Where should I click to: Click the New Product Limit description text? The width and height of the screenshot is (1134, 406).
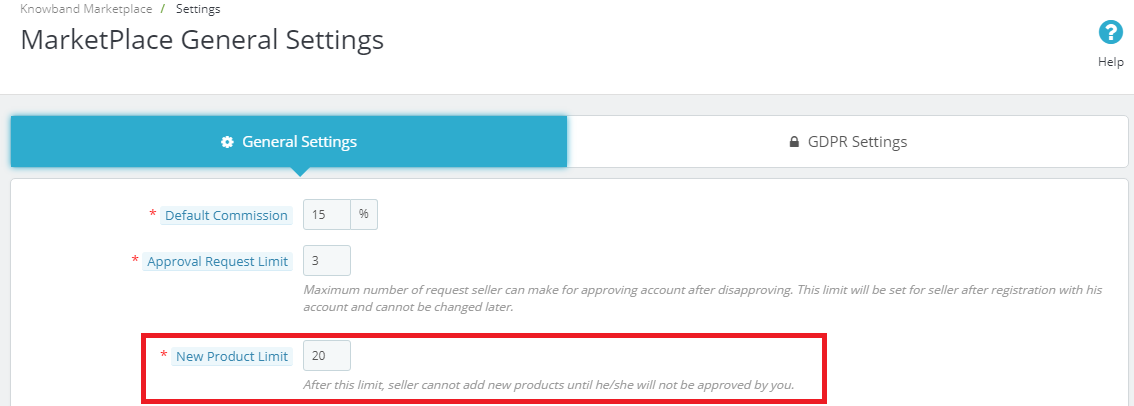coord(549,385)
